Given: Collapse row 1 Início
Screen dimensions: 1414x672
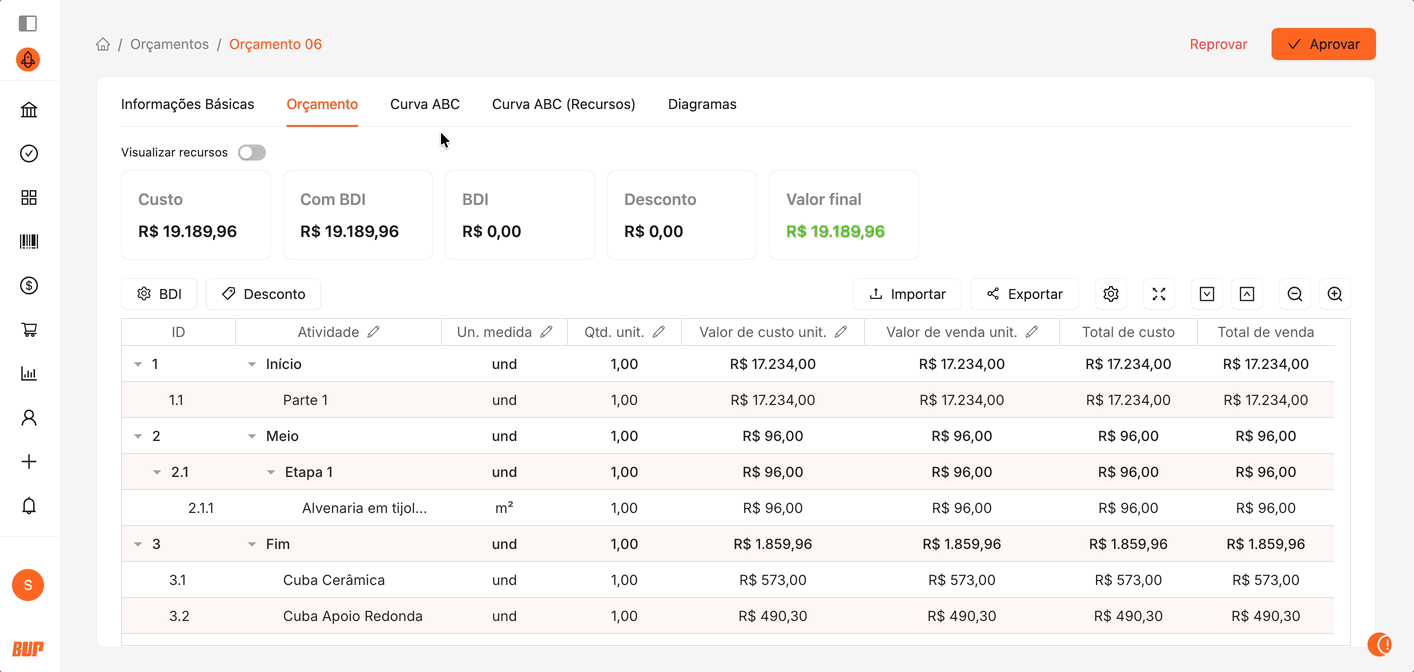Looking at the screenshot, I should tap(138, 365).
